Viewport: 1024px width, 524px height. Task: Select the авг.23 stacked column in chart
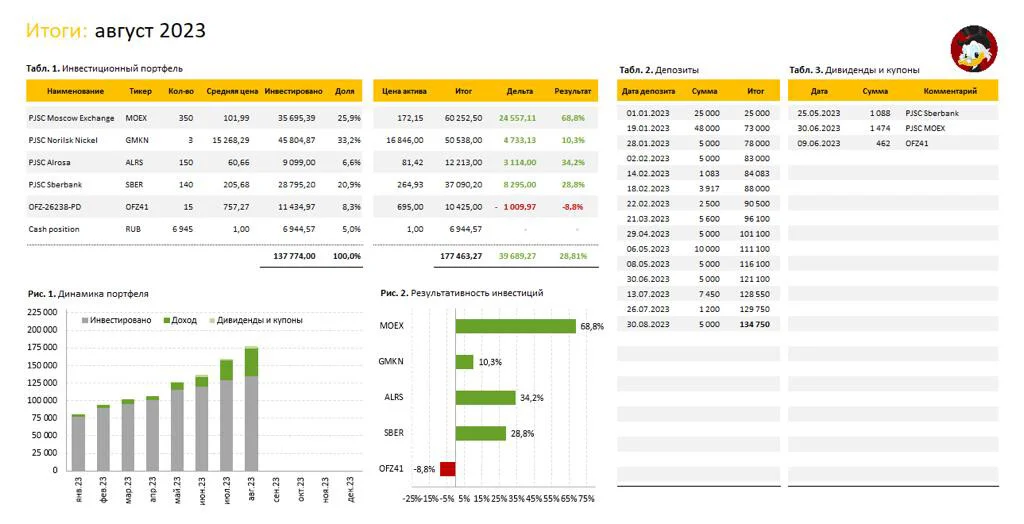coord(251,408)
